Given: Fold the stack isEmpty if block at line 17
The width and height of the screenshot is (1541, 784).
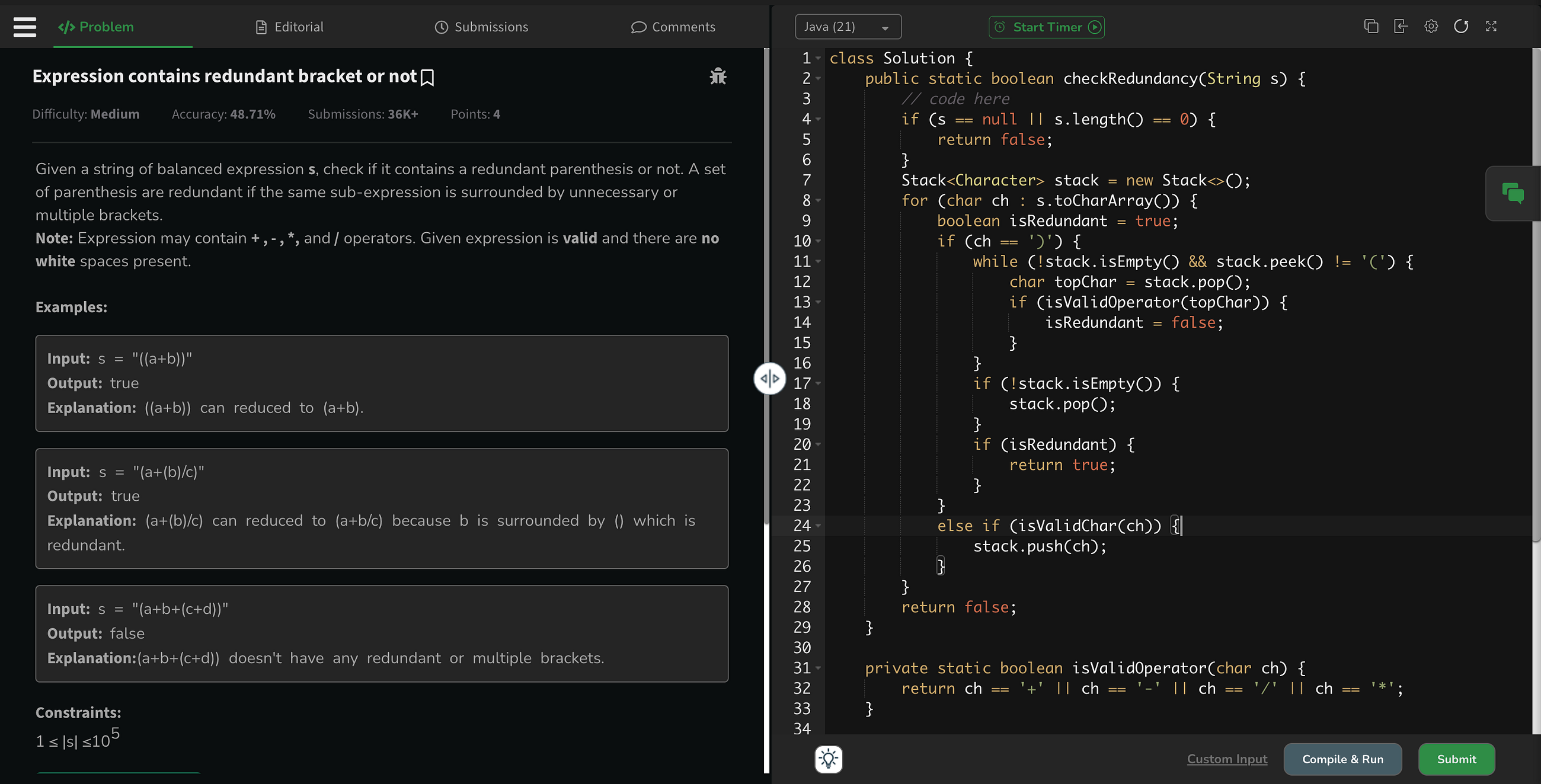Looking at the screenshot, I should coord(818,383).
